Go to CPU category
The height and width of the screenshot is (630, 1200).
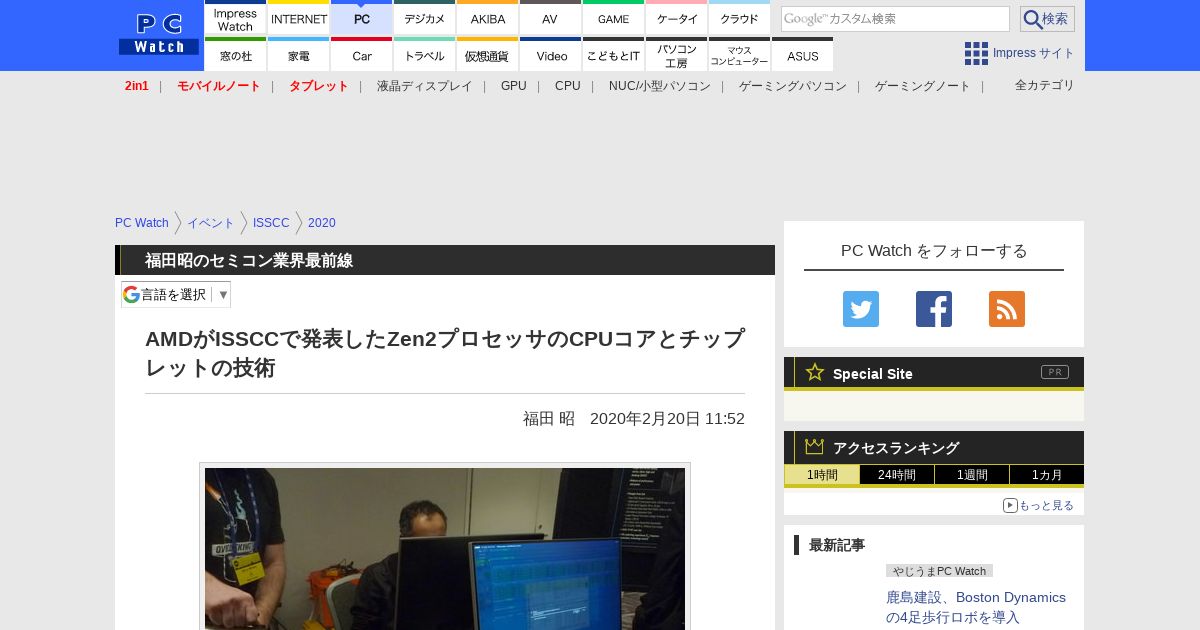click(x=568, y=86)
